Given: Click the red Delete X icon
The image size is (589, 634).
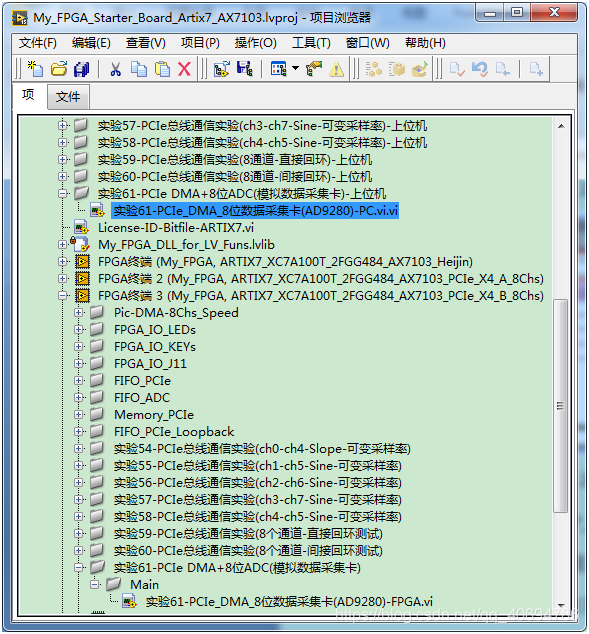Looking at the screenshot, I should pyautogui.click(x=184, y=69).
